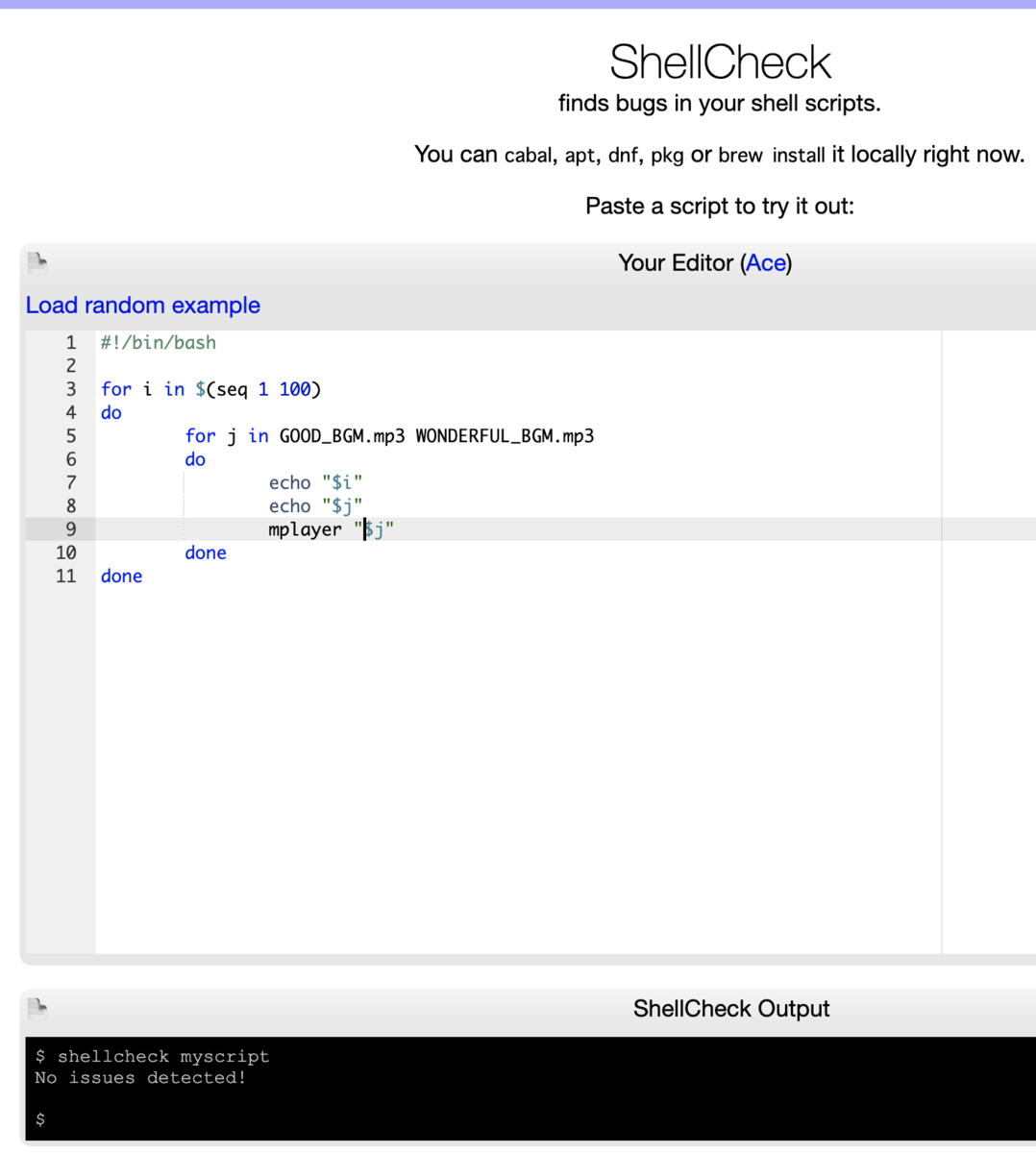Click 'Paste a script to try it out:' text
This screenshot has height=1153, width=1036.
point(720,207)
